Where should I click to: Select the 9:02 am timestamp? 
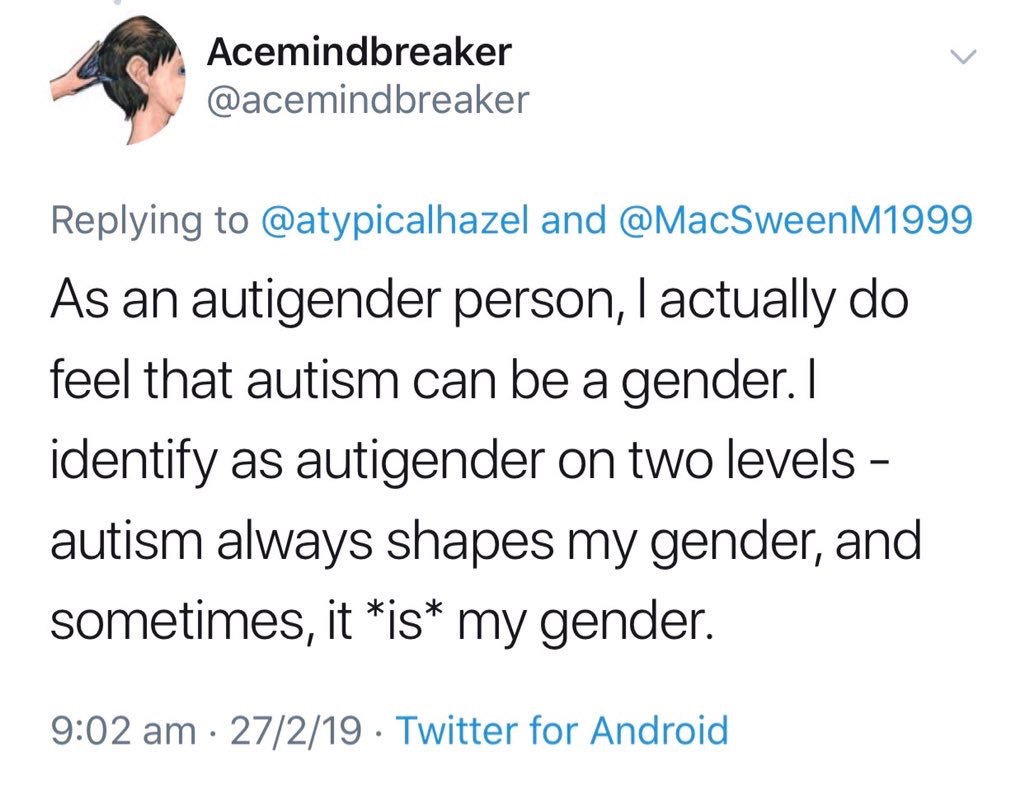123,730
